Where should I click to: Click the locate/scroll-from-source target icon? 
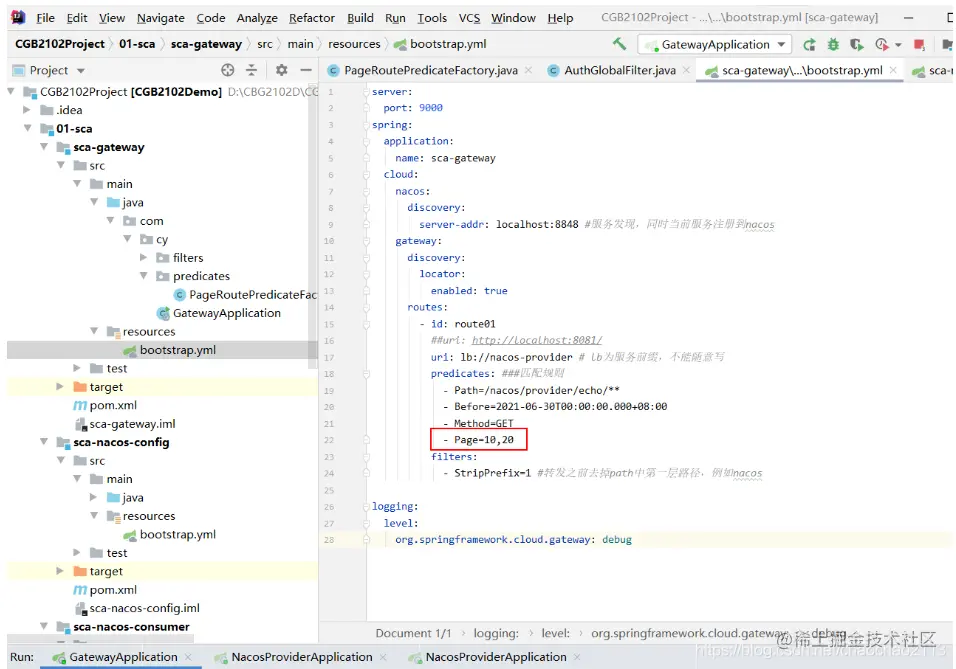pyautogui.click(x=227, y=70)
